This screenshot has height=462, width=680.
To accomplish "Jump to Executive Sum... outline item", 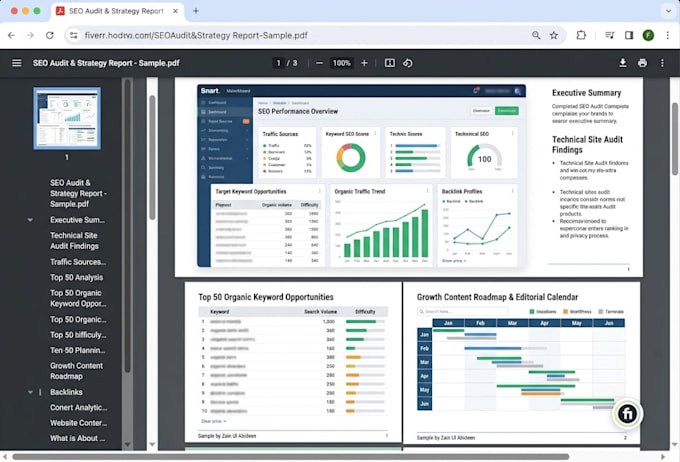I will coord(77,220).
